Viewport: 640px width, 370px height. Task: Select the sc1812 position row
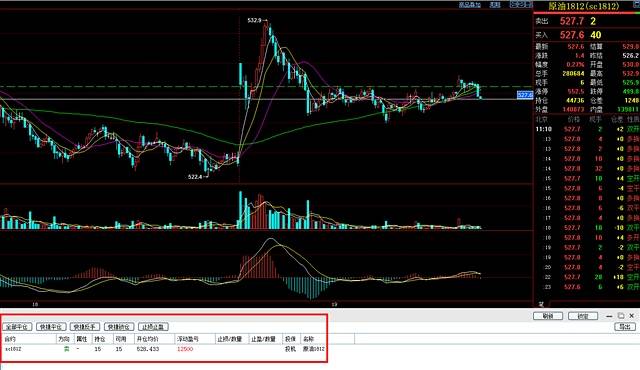point(163,349)
